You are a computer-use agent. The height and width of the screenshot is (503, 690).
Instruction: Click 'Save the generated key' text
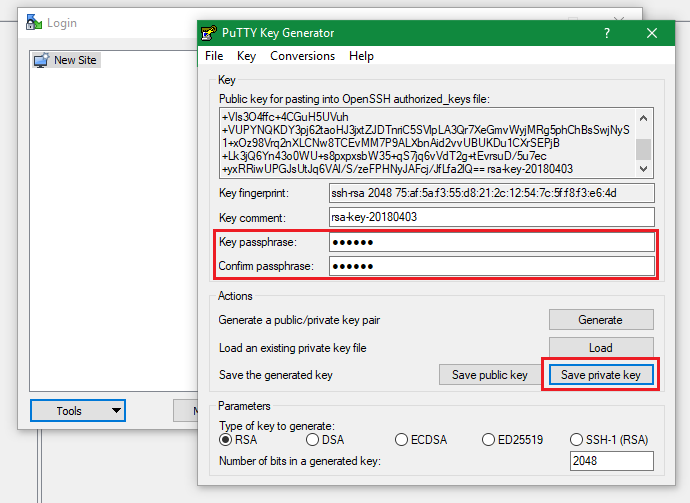pyautogui.click(x=276, y=375)
